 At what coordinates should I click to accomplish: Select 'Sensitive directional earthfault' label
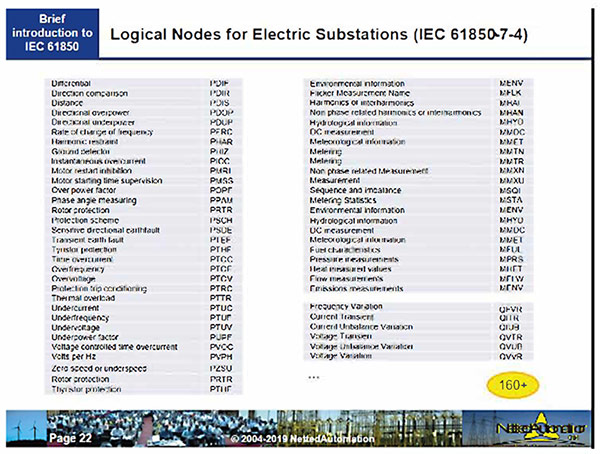tap(106, 230)
